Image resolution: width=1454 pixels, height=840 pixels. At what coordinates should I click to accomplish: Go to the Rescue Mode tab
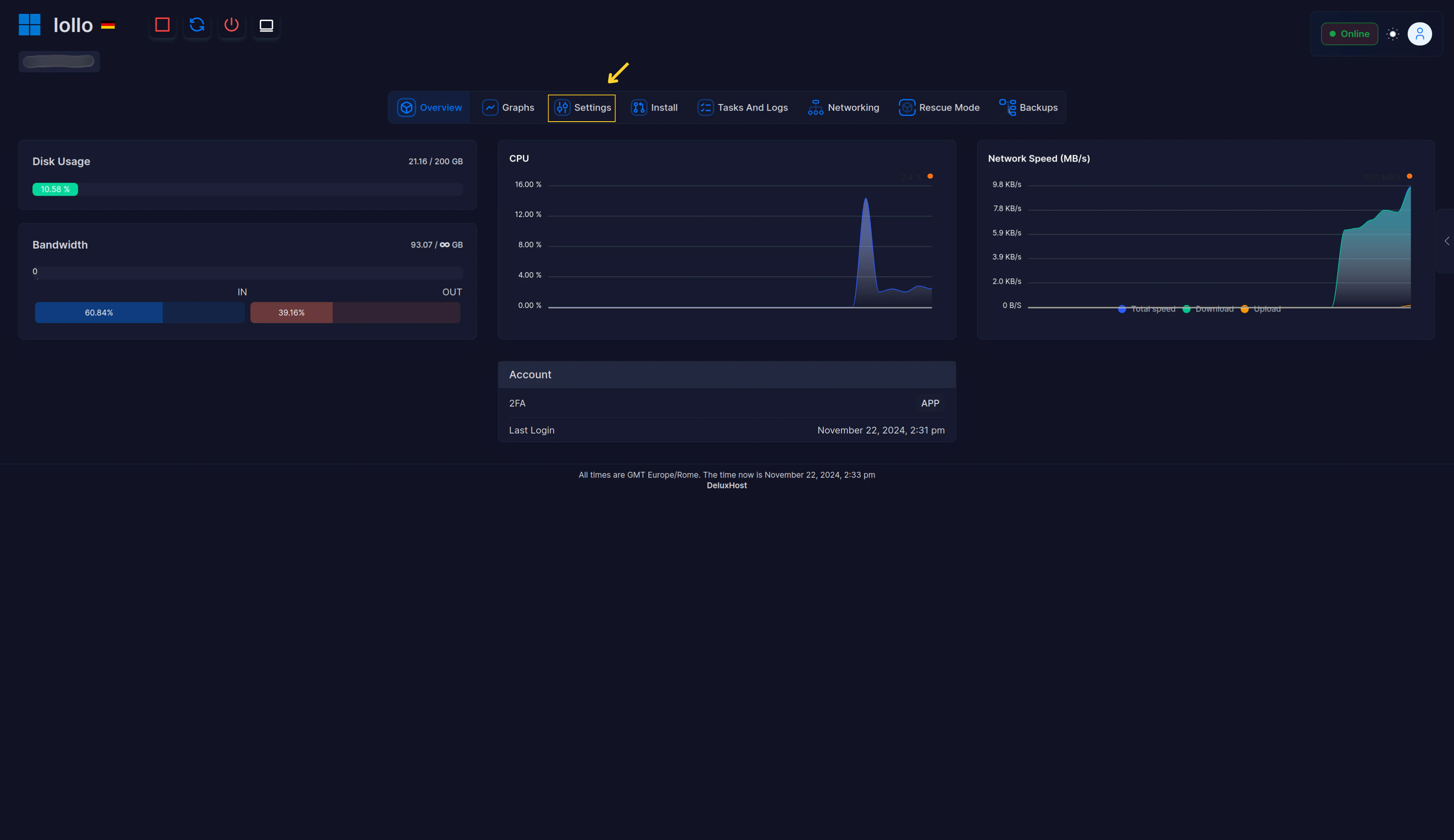939,108
